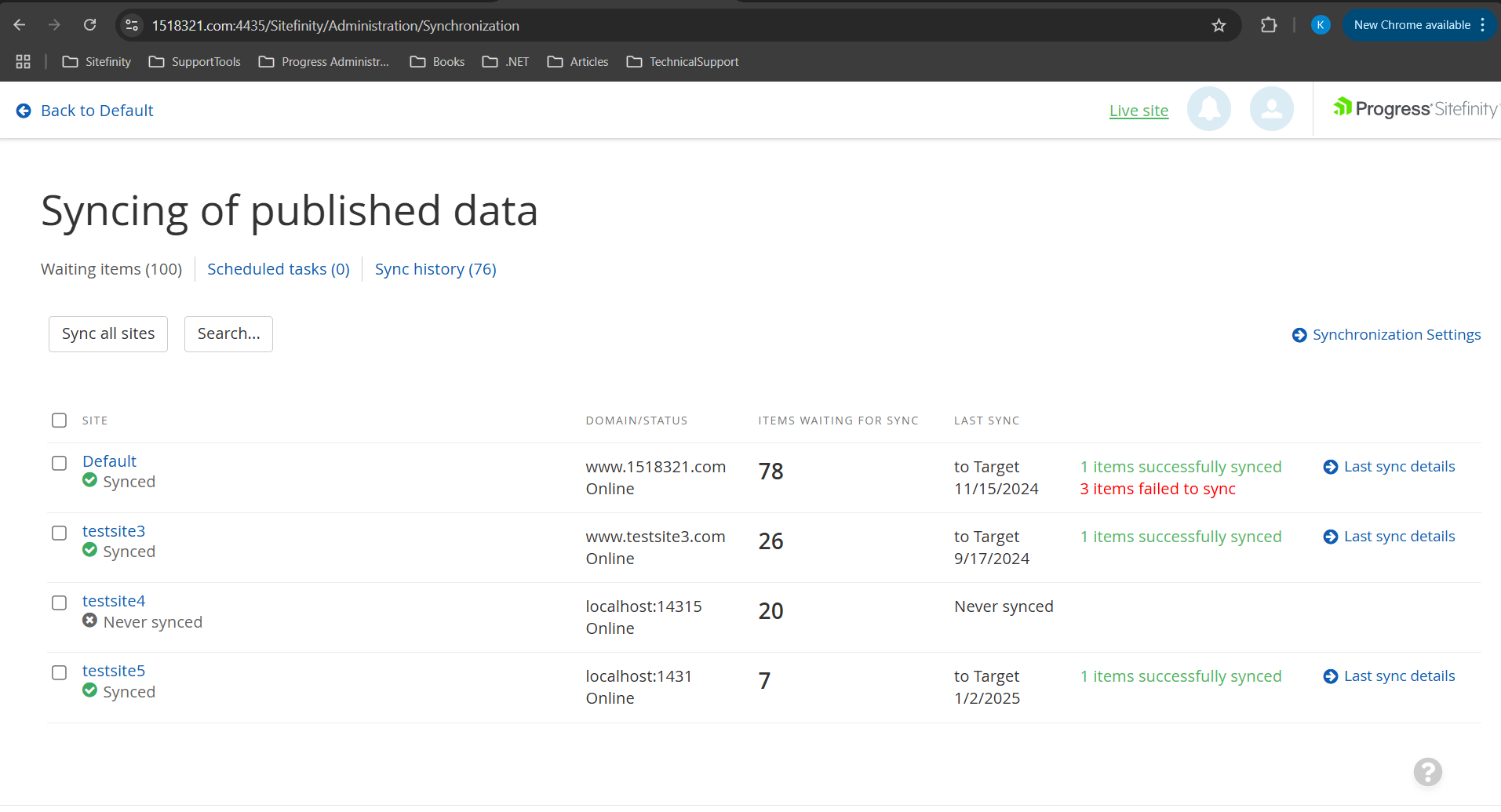Switch to Waiting items (100) tab

click(111, 269)
